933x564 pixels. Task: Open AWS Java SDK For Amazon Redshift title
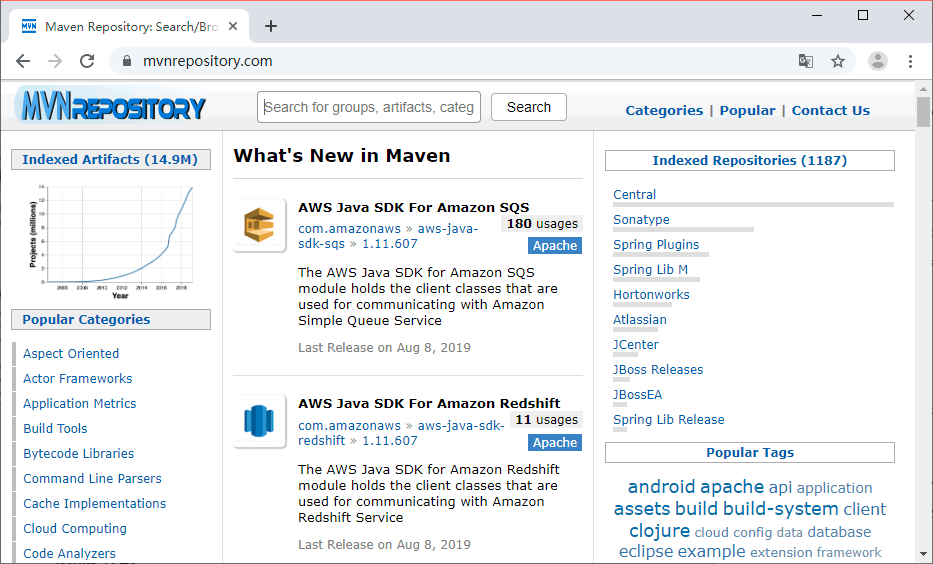(x=429, y=403)
